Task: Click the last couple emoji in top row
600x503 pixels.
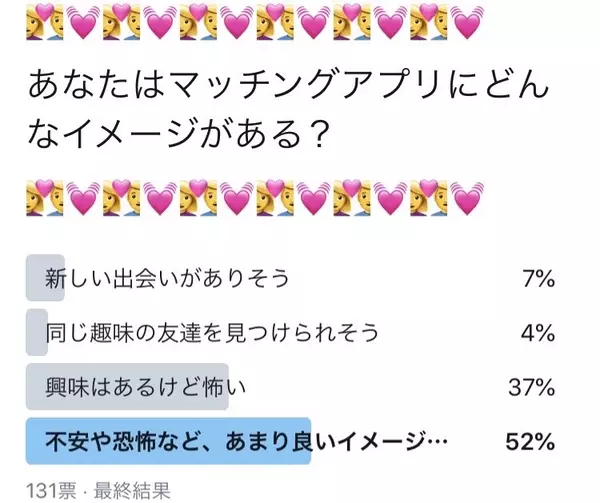Action: (x=430, y=22)
